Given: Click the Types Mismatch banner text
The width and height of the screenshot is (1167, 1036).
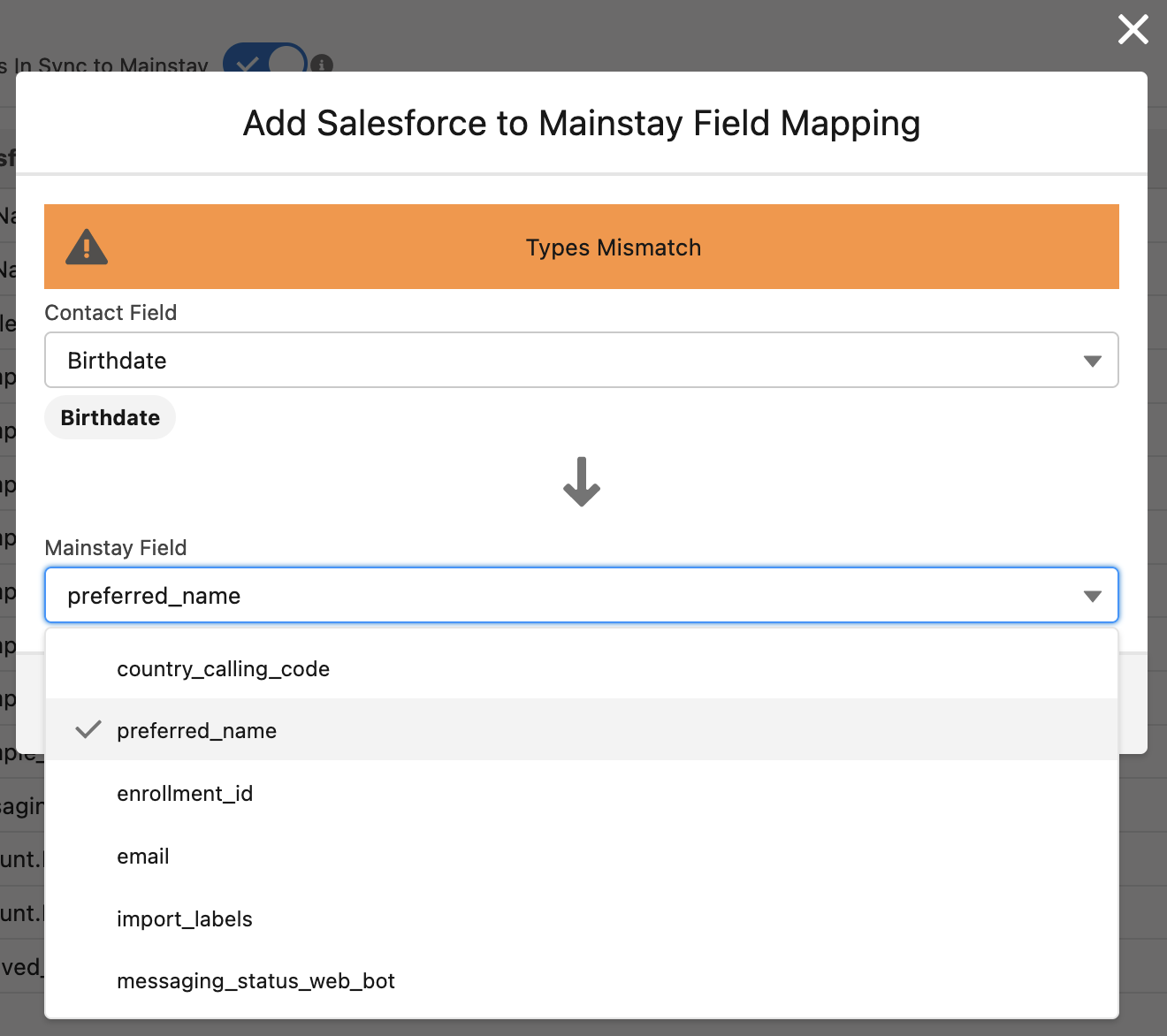Looking at the screenshot, I should tap(614, 248).
